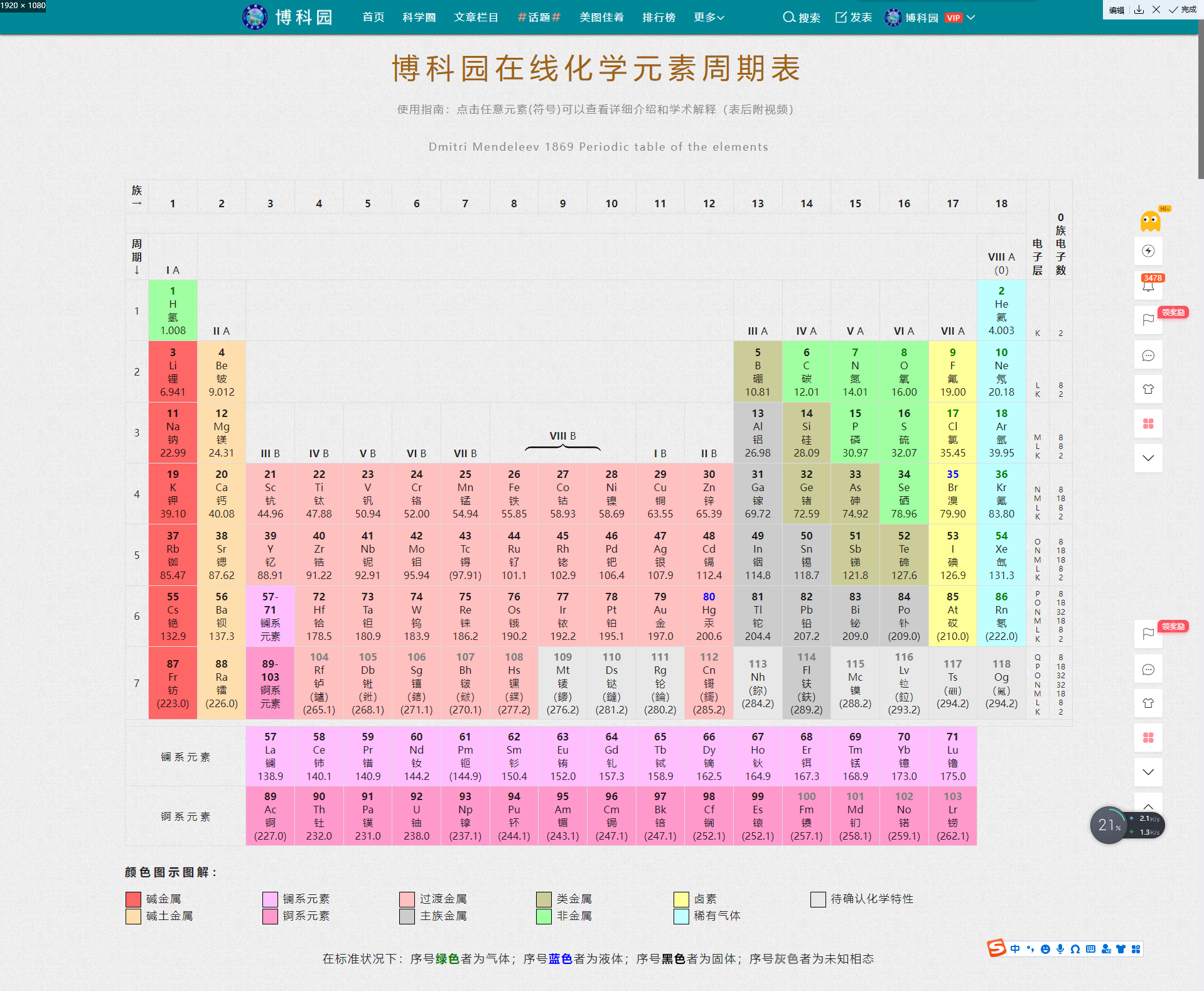Open the Sogou emoji smiley icon
Screen dimensions: 1204x991
coord(1045,949)
